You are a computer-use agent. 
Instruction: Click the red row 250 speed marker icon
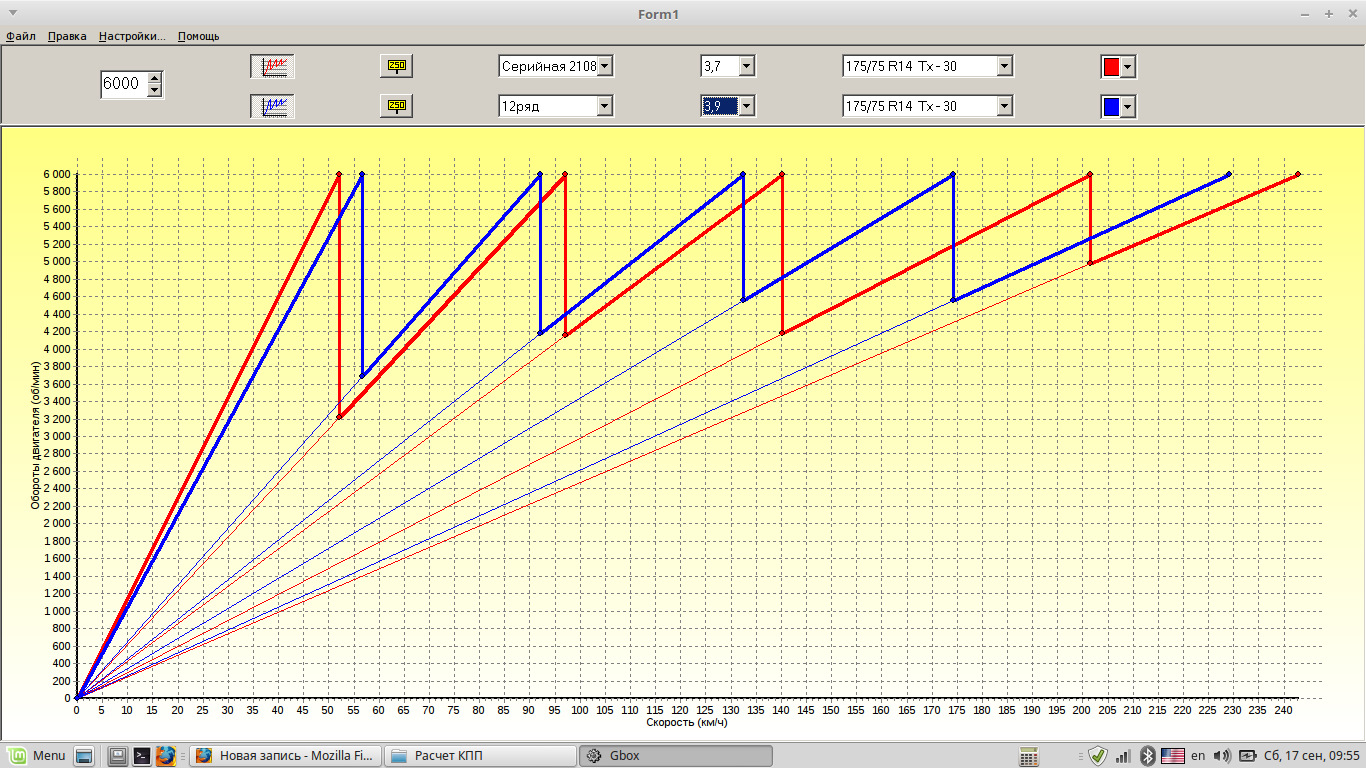(396, 66)
